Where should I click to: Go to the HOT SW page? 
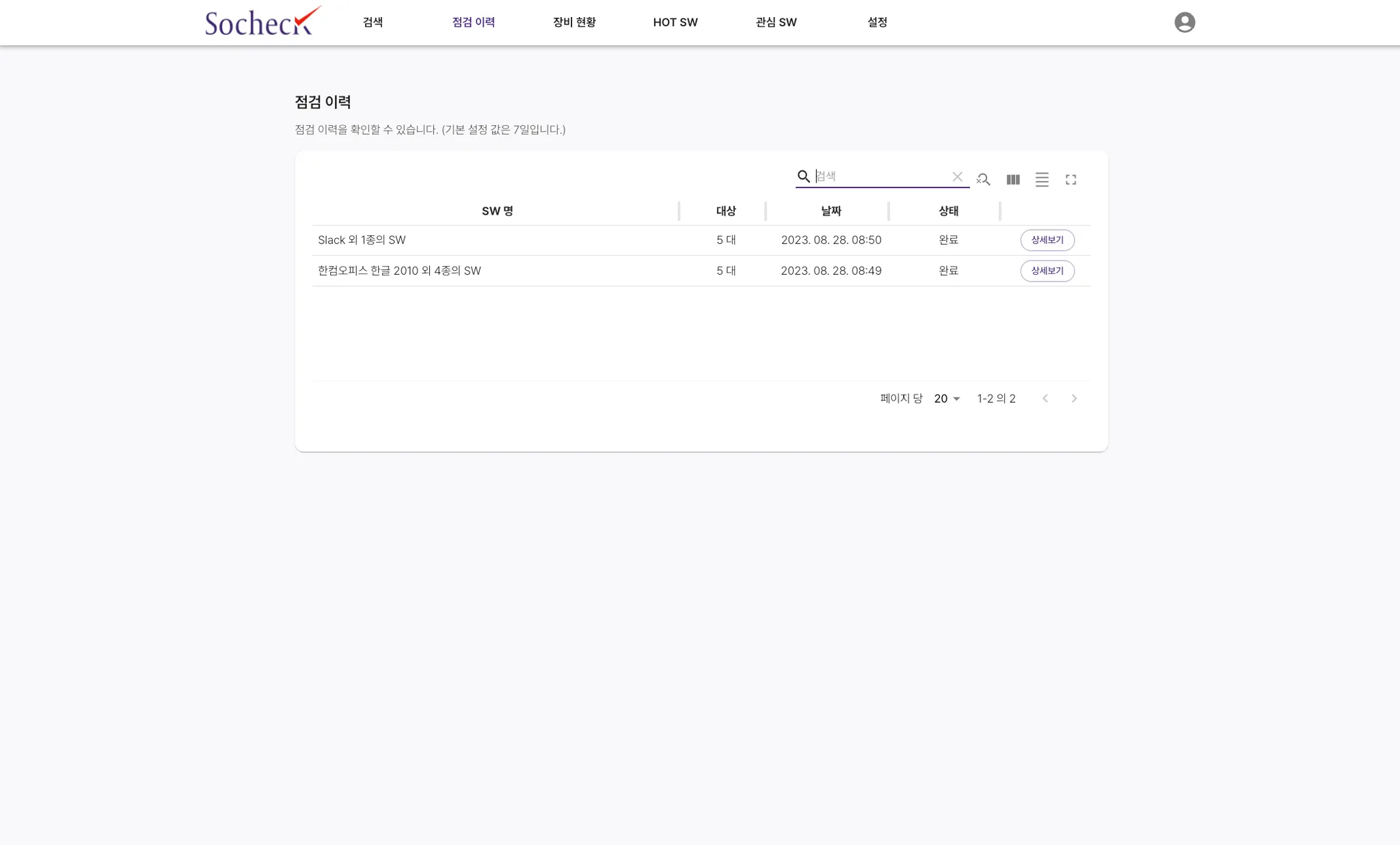coord(675,23)
